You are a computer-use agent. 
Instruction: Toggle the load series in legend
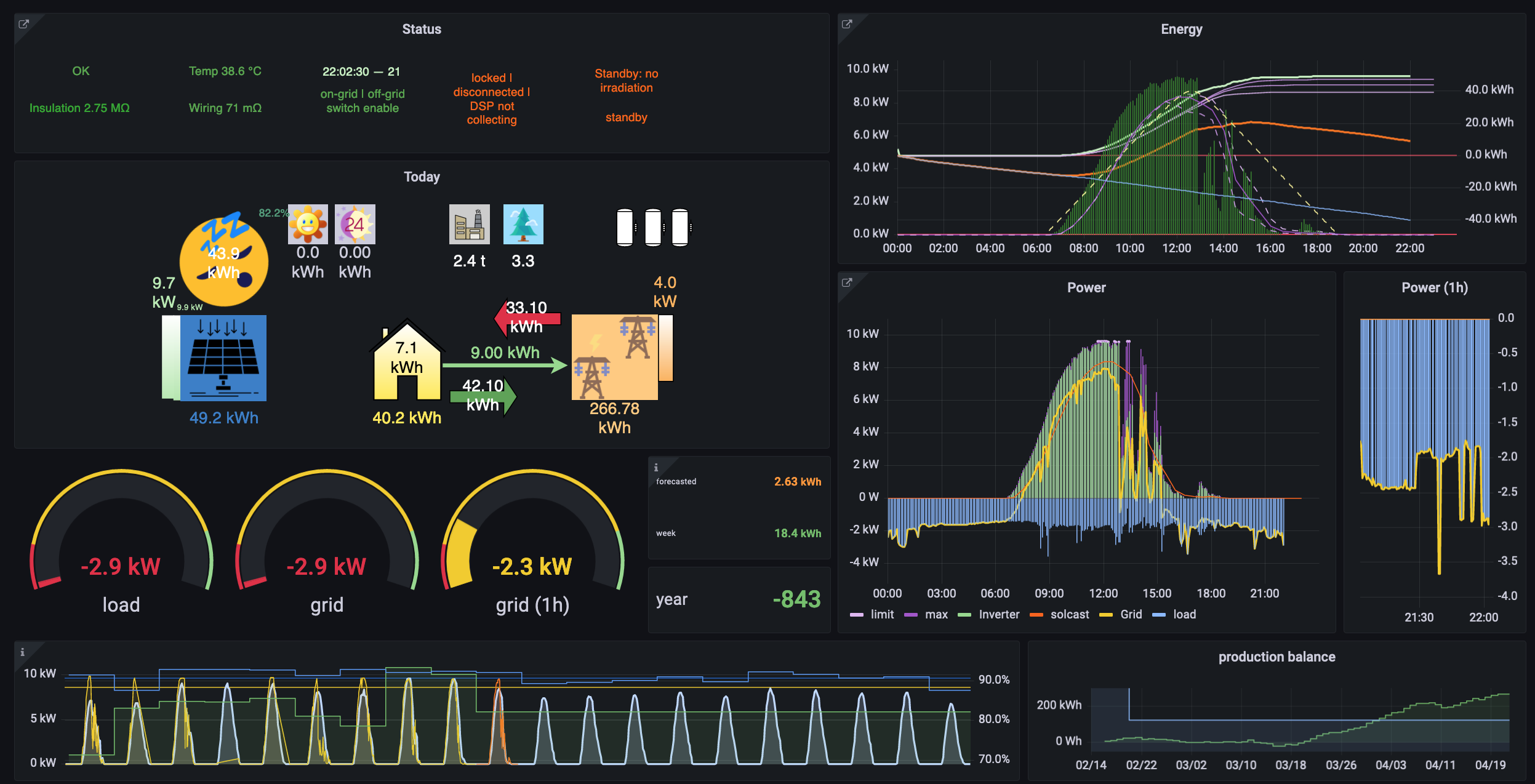click(x=1184, y=614)
